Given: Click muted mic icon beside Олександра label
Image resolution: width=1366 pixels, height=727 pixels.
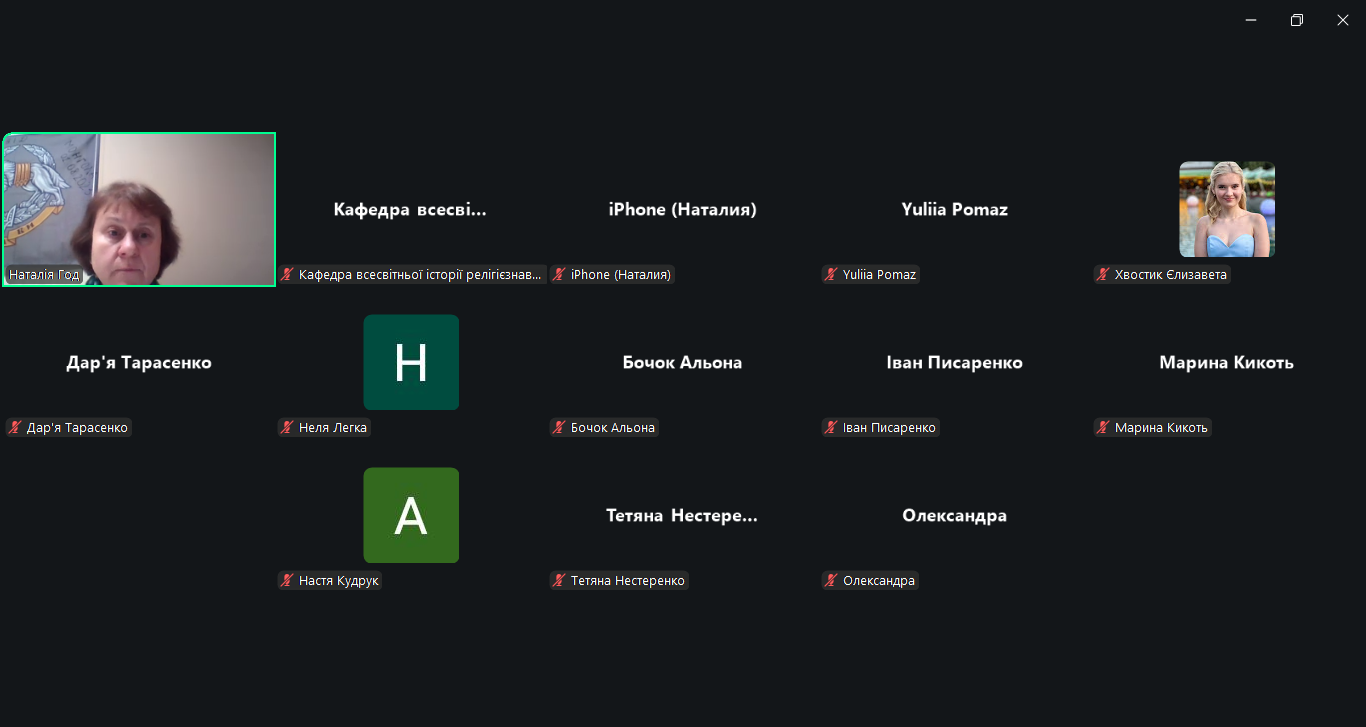Looking at the screenshot, I should point(831,580).
